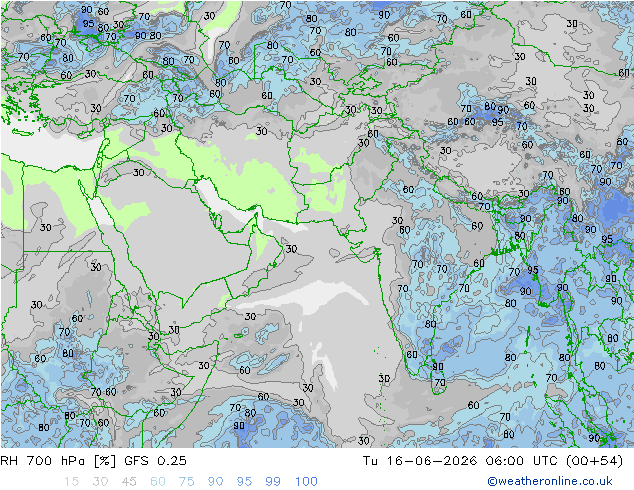Click the legend value 95
Image resolution: width=634 pixels, height=490 pixels.
(244, 482)
